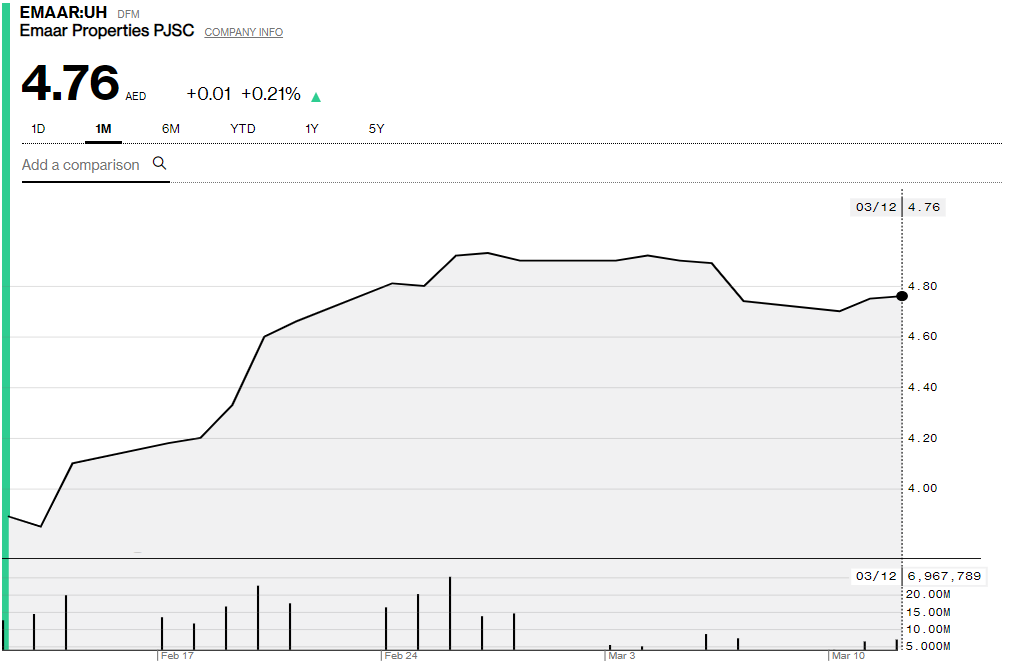The image size is (1015, 672).
Task: Click the +0.21% change value
Action: click(x=270, y=94)
